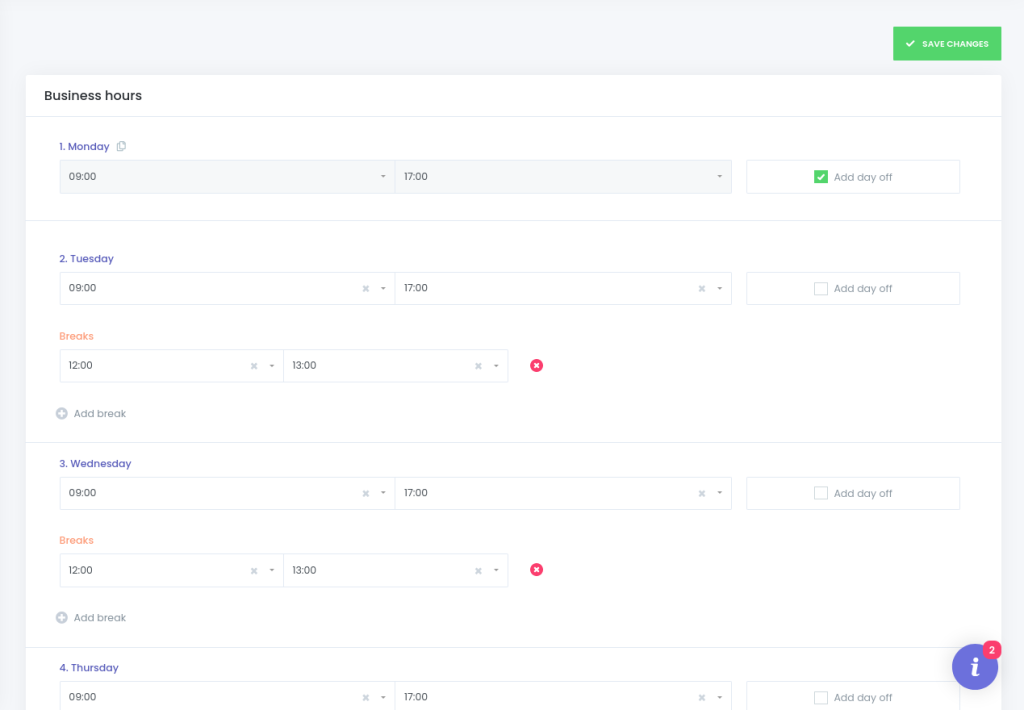The image size is (1024, 710).
Task: Open Thursday start time dropdown arrow
Action: (383, 697)
